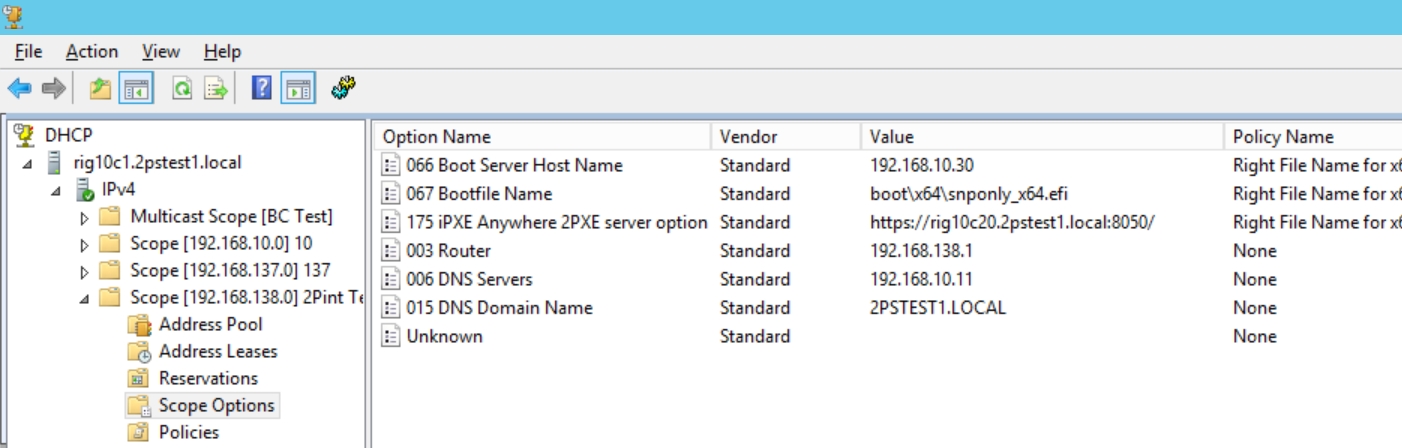Toggle the Show/Hide Console Tree button
The width and height of the screenshot is (1402, 448).
coord(136,89)
